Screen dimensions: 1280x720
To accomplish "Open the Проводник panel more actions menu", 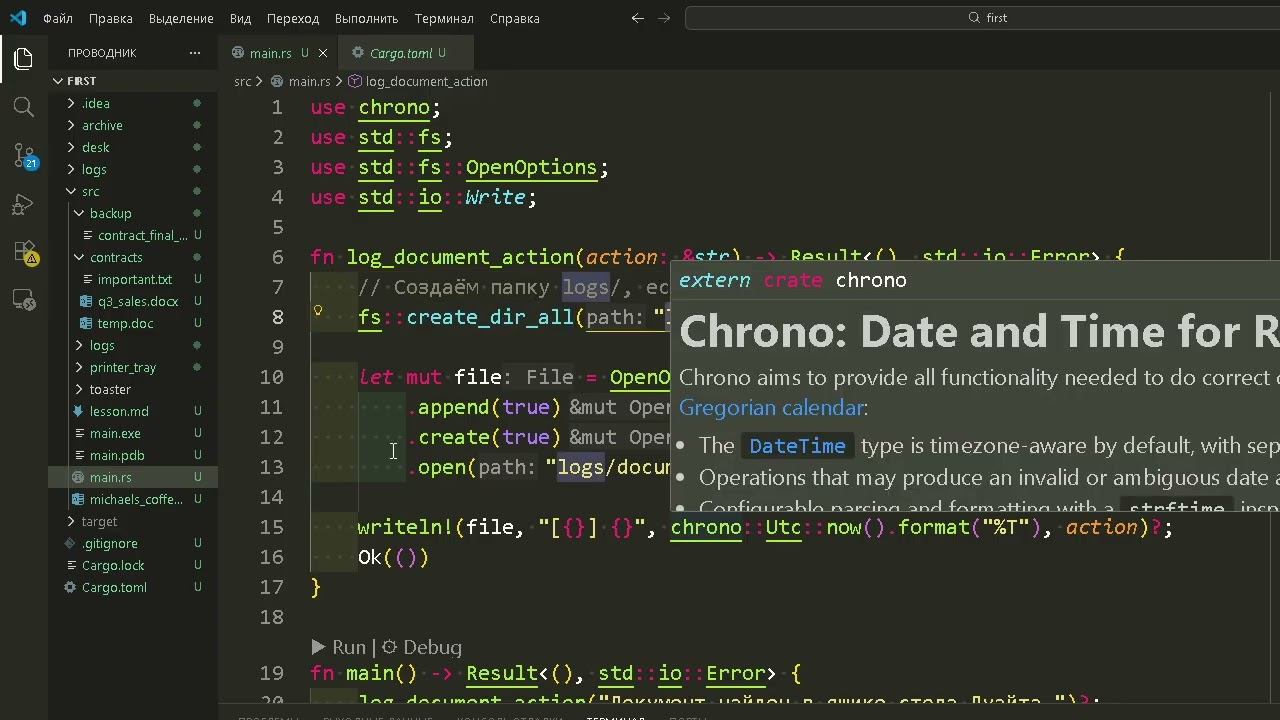I will coord(195,53).
